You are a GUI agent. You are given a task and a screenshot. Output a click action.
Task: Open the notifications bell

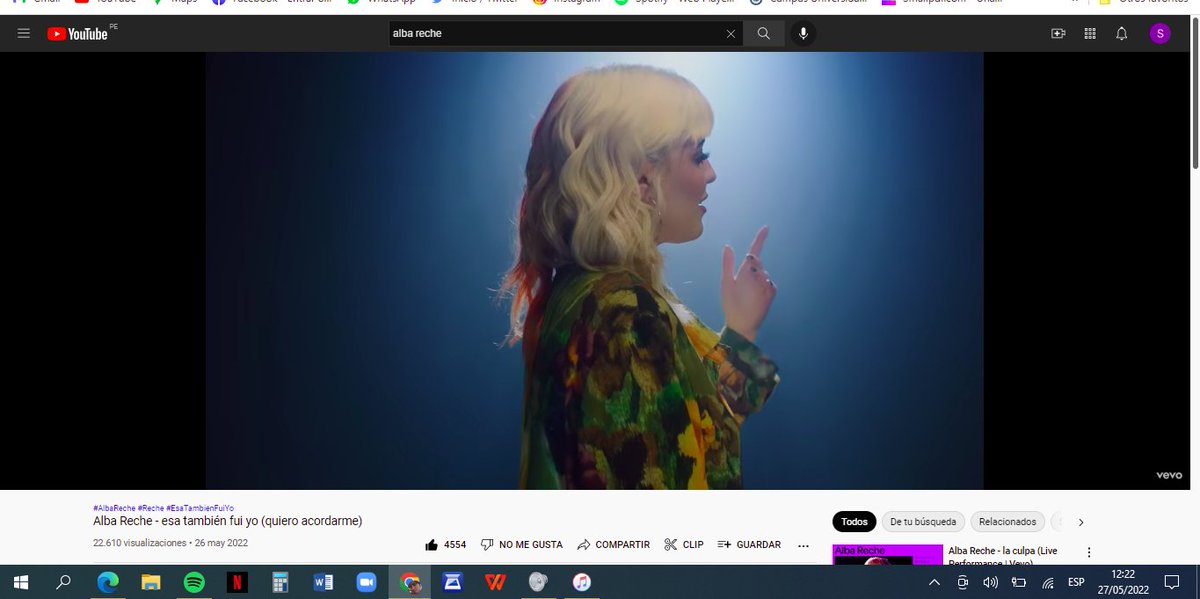[1122, 34]
